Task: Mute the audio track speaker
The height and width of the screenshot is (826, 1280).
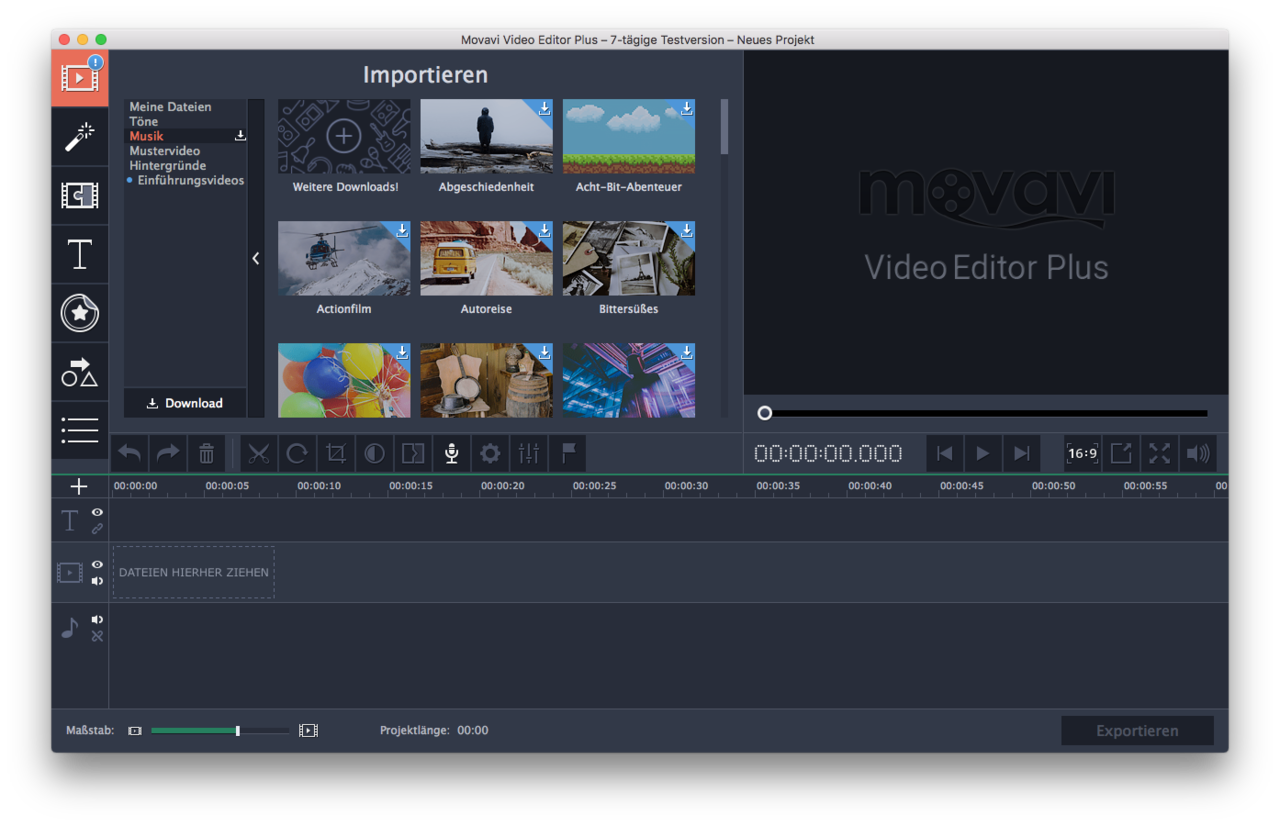Action: point(97,620)
